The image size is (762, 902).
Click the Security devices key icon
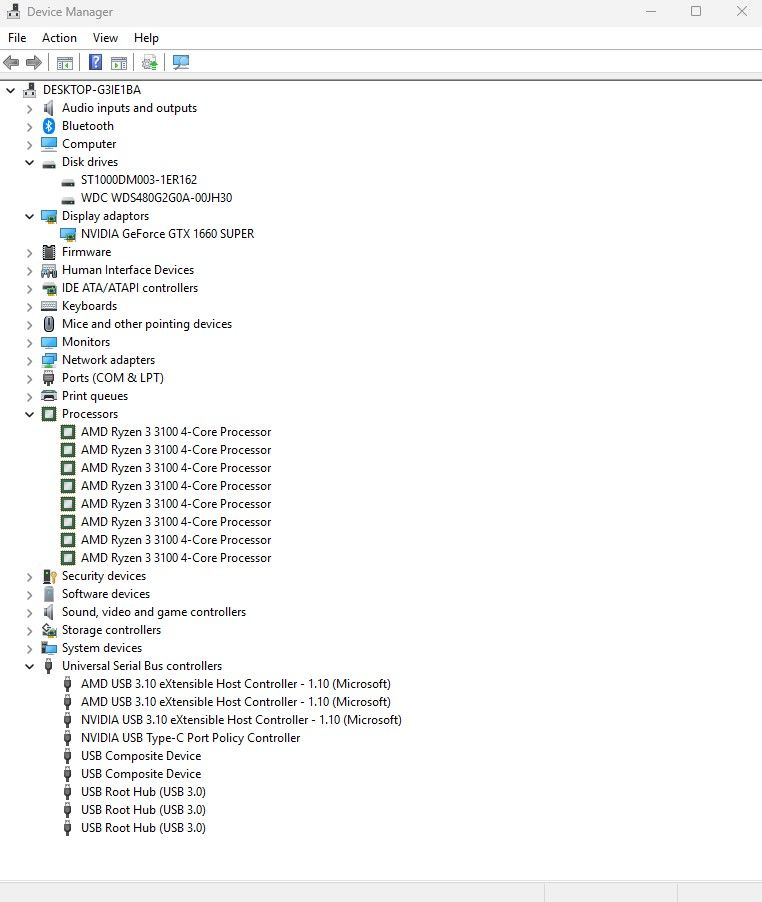49,576
